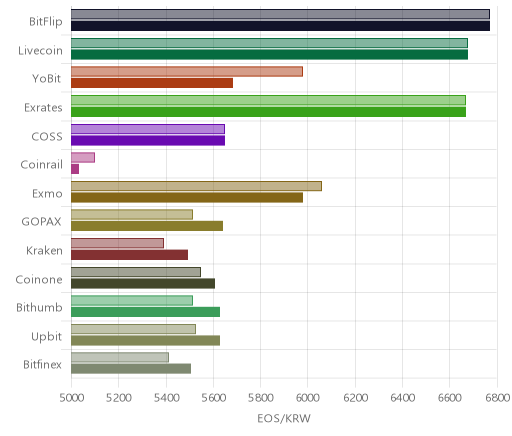The height and width of the screenshot is (436, 512).
Task: Click the dark purple COSS bar
Action: (148, 140)
